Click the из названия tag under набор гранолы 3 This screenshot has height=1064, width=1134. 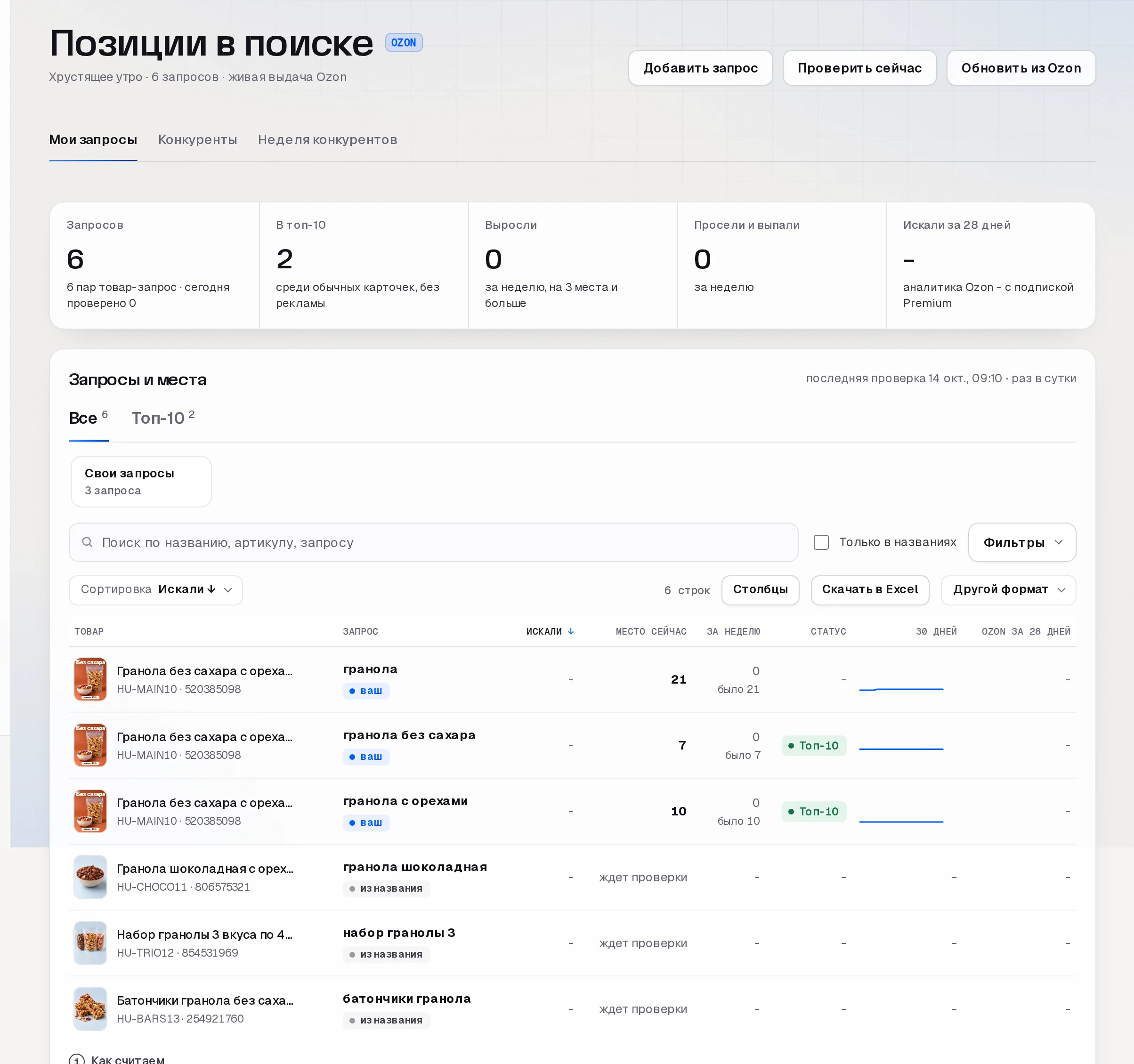point(386,954)
